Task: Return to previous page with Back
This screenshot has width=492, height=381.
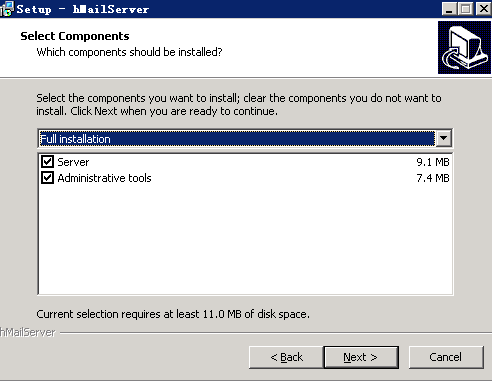Action: pos(286,357)
